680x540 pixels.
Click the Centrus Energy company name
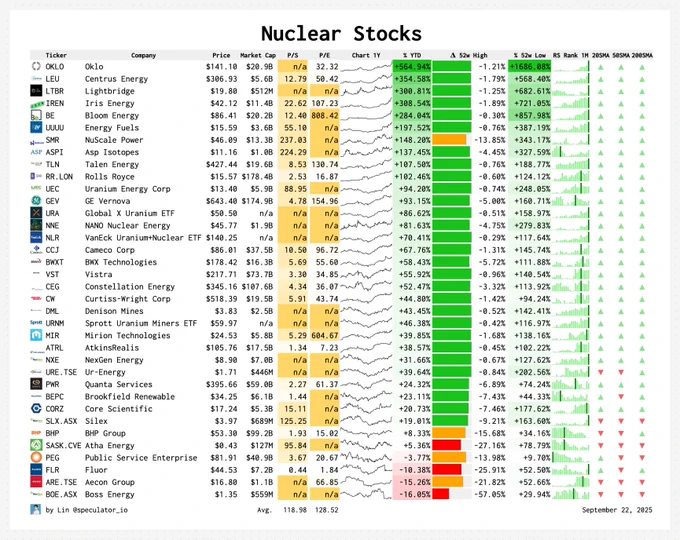coord(116,79)
